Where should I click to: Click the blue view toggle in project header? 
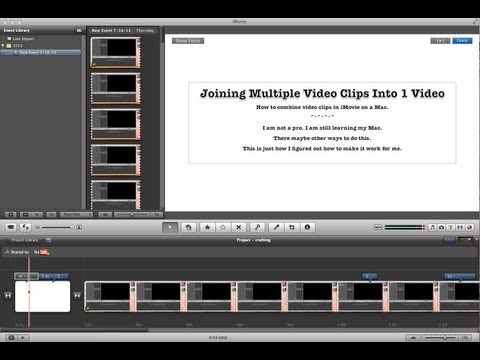449,240
